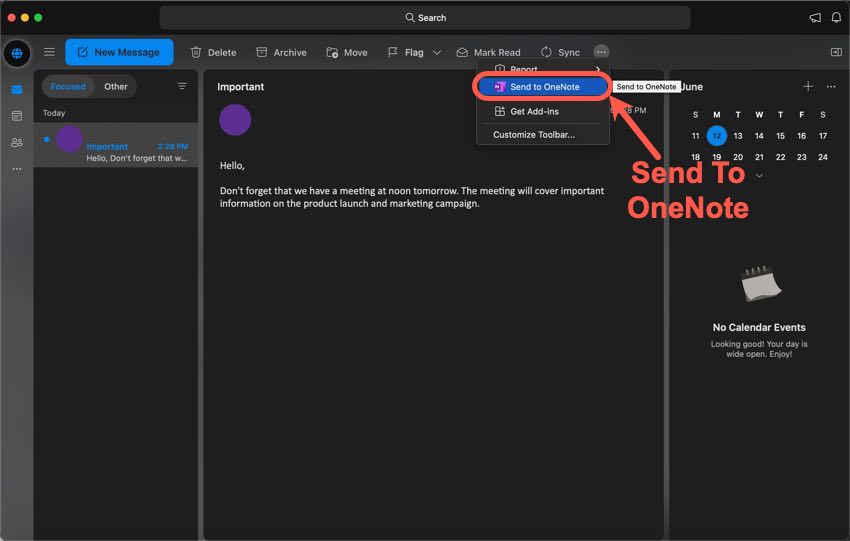Switch to the Focused inbox tab
This screenshot has width=850, height=541.
click(68, 86)
